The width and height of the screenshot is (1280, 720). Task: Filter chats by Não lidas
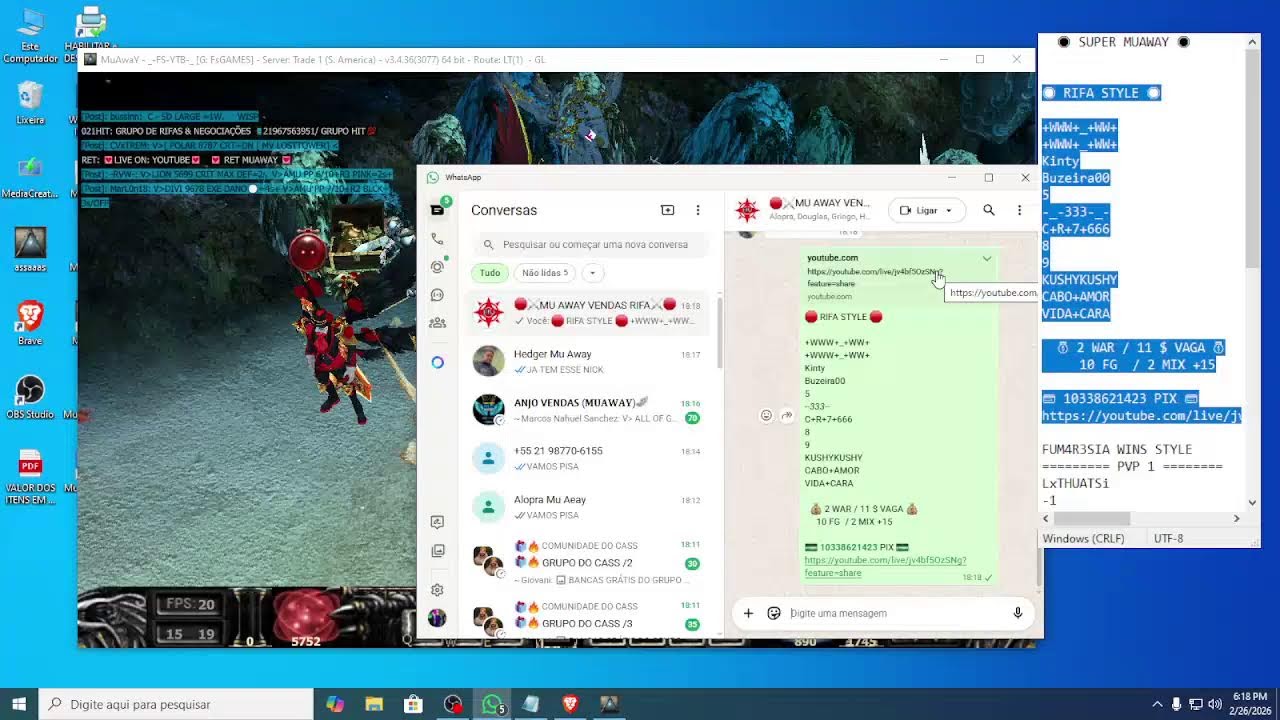(545, 273)
